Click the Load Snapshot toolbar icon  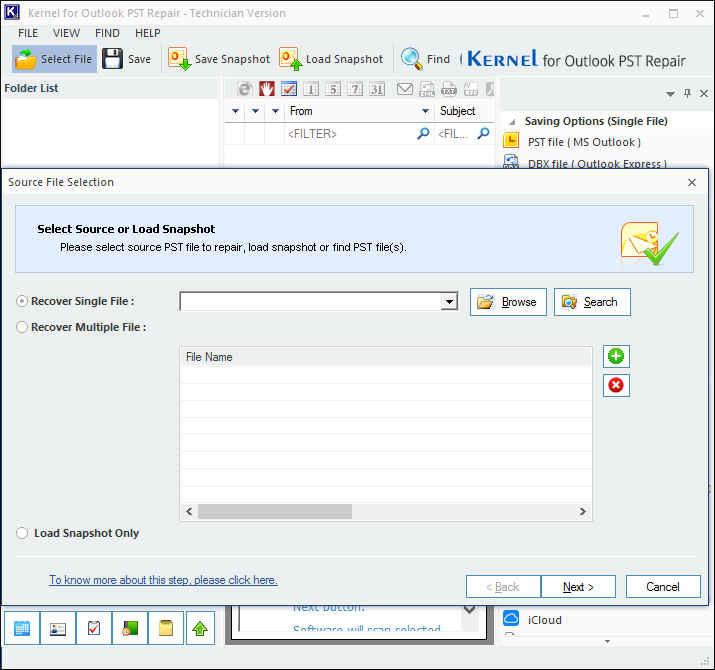(x=290, y=59)
